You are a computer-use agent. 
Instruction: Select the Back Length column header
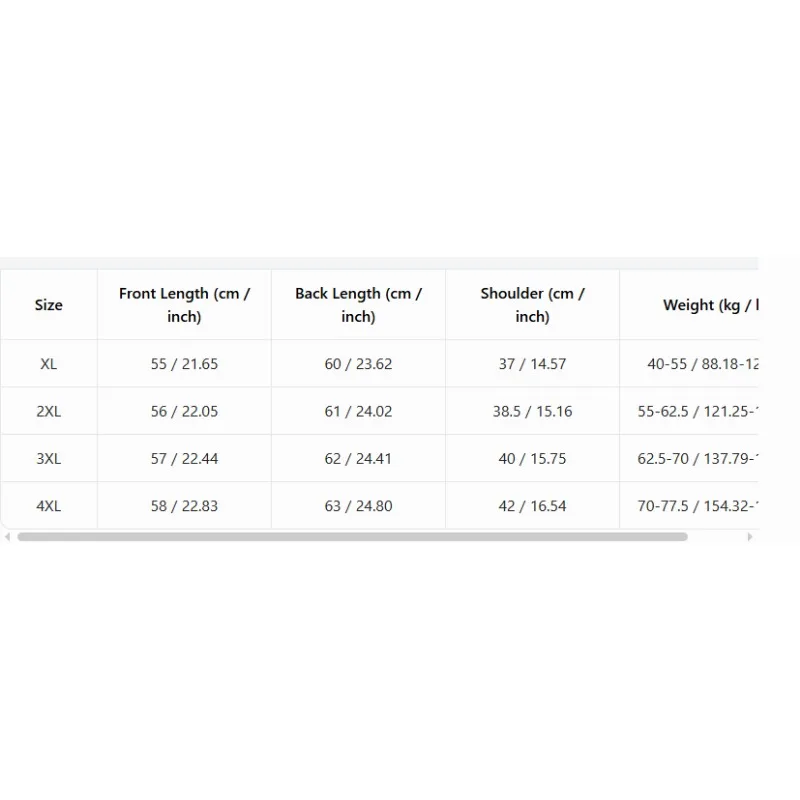pos(358,305)
